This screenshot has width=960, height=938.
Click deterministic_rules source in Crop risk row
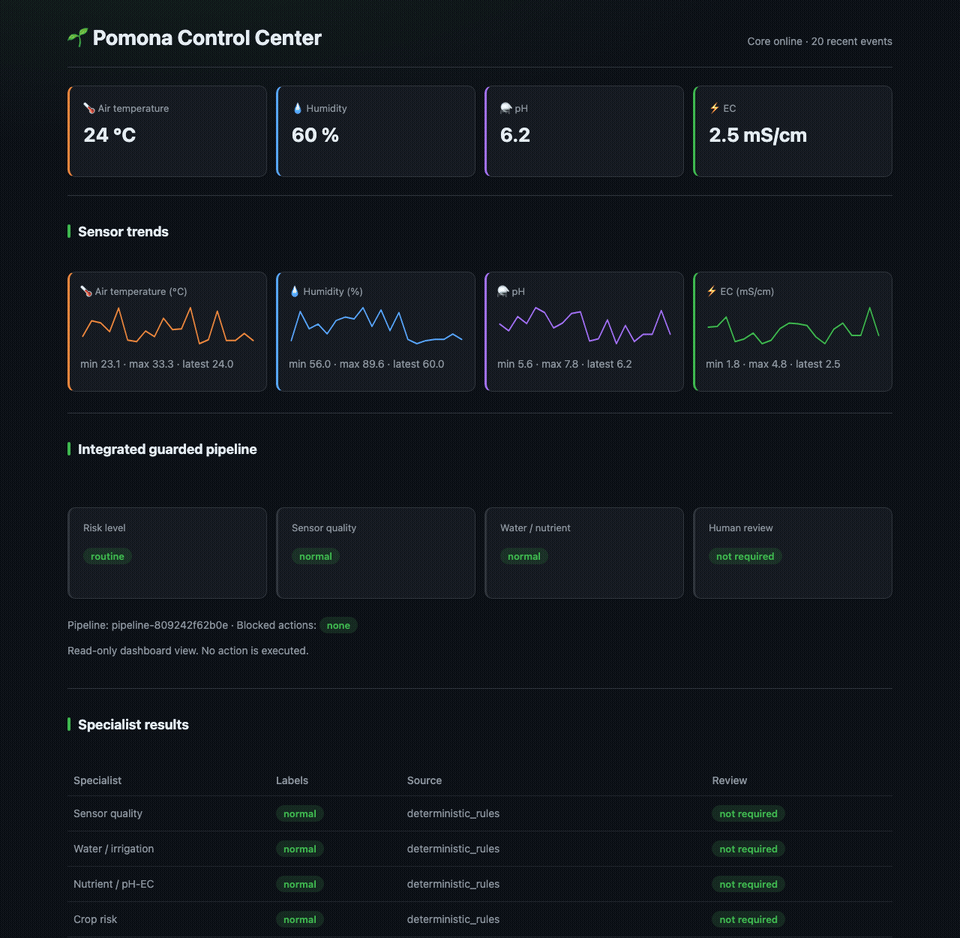[453, 919]
